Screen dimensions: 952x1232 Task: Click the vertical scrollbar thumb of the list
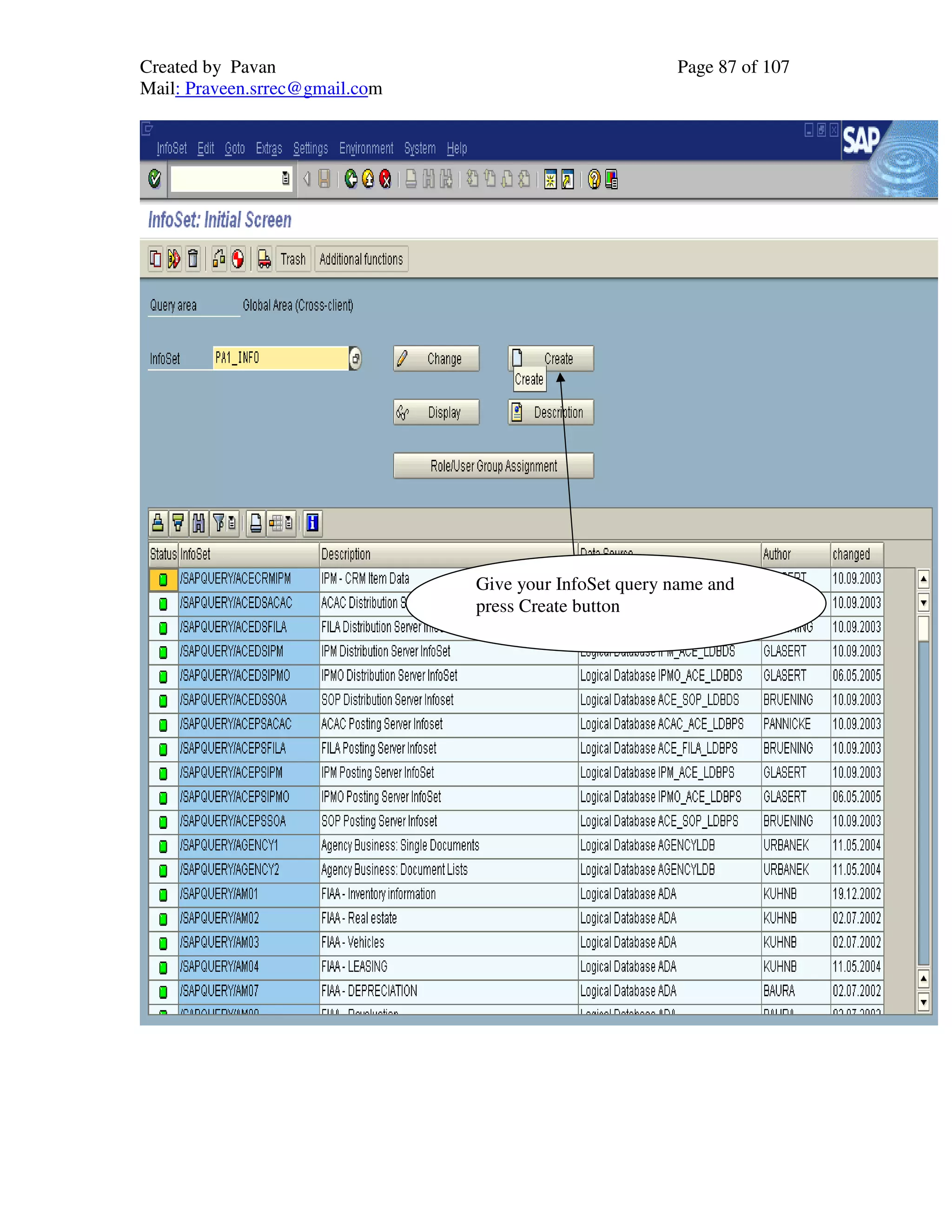[x=923, y=629]
